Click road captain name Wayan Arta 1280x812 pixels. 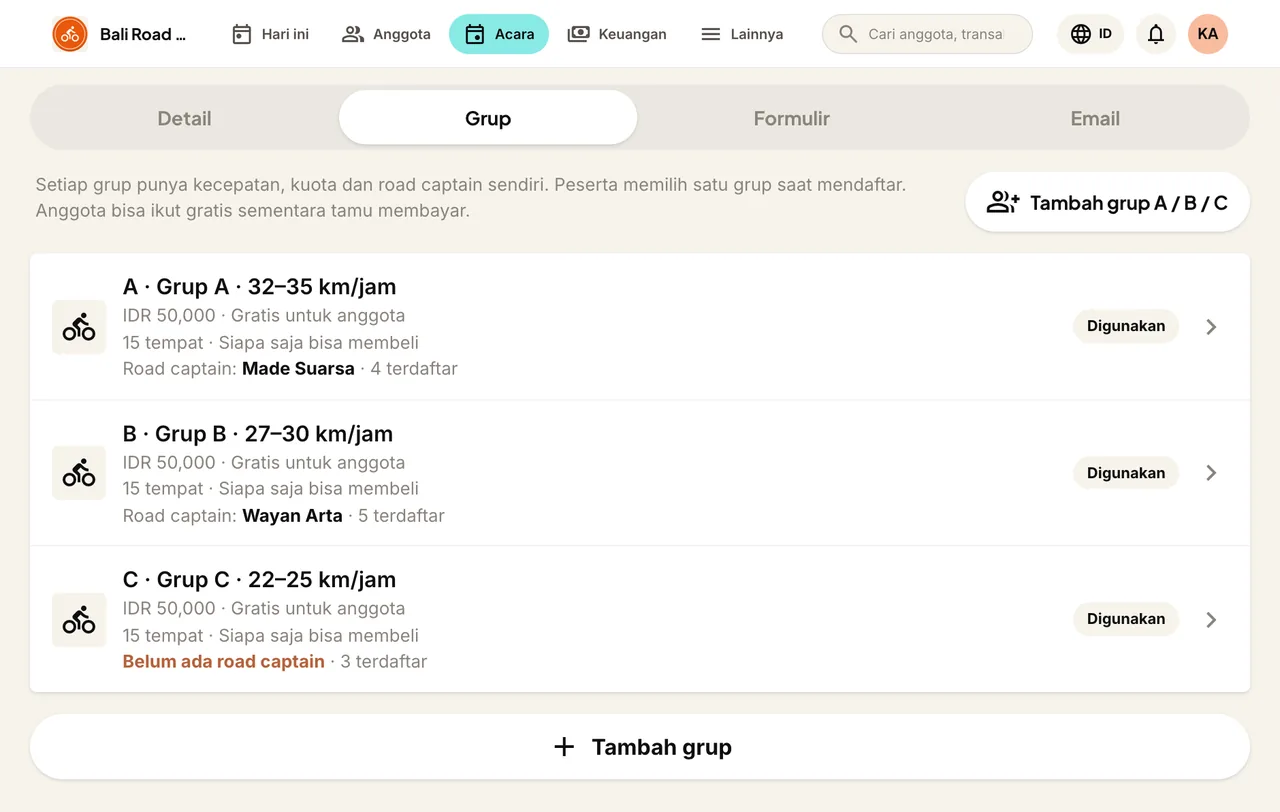pos(292,516)
